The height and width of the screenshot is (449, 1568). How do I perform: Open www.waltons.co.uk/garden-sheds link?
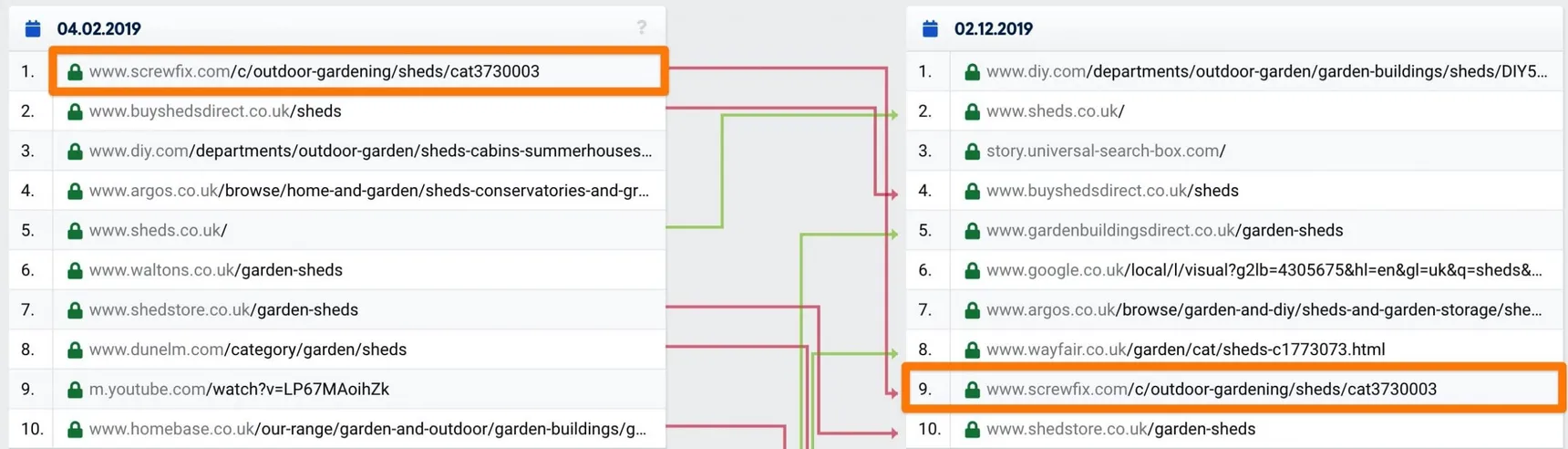point(216,270)
